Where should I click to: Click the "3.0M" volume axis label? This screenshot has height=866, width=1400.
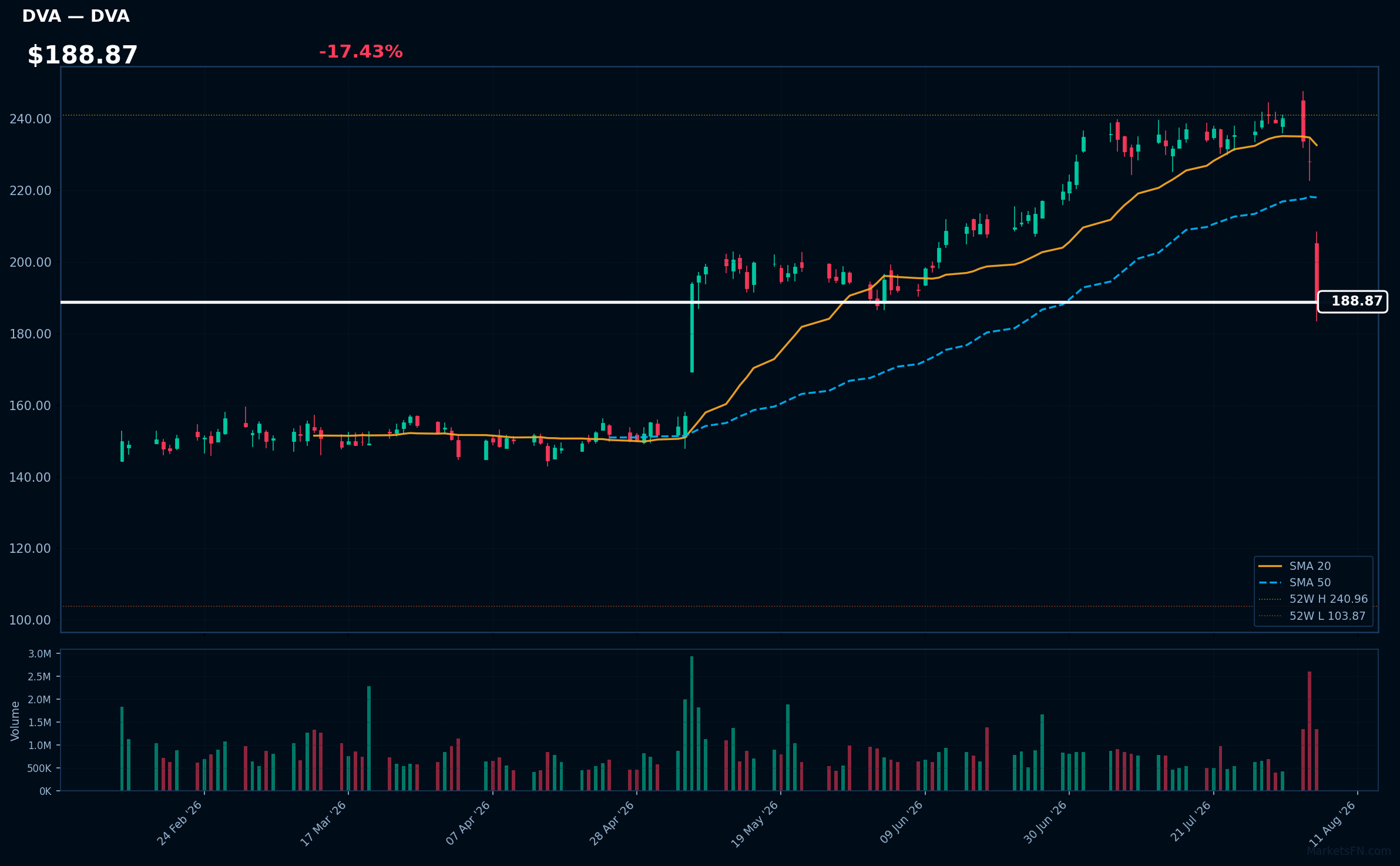click(40, 654)
